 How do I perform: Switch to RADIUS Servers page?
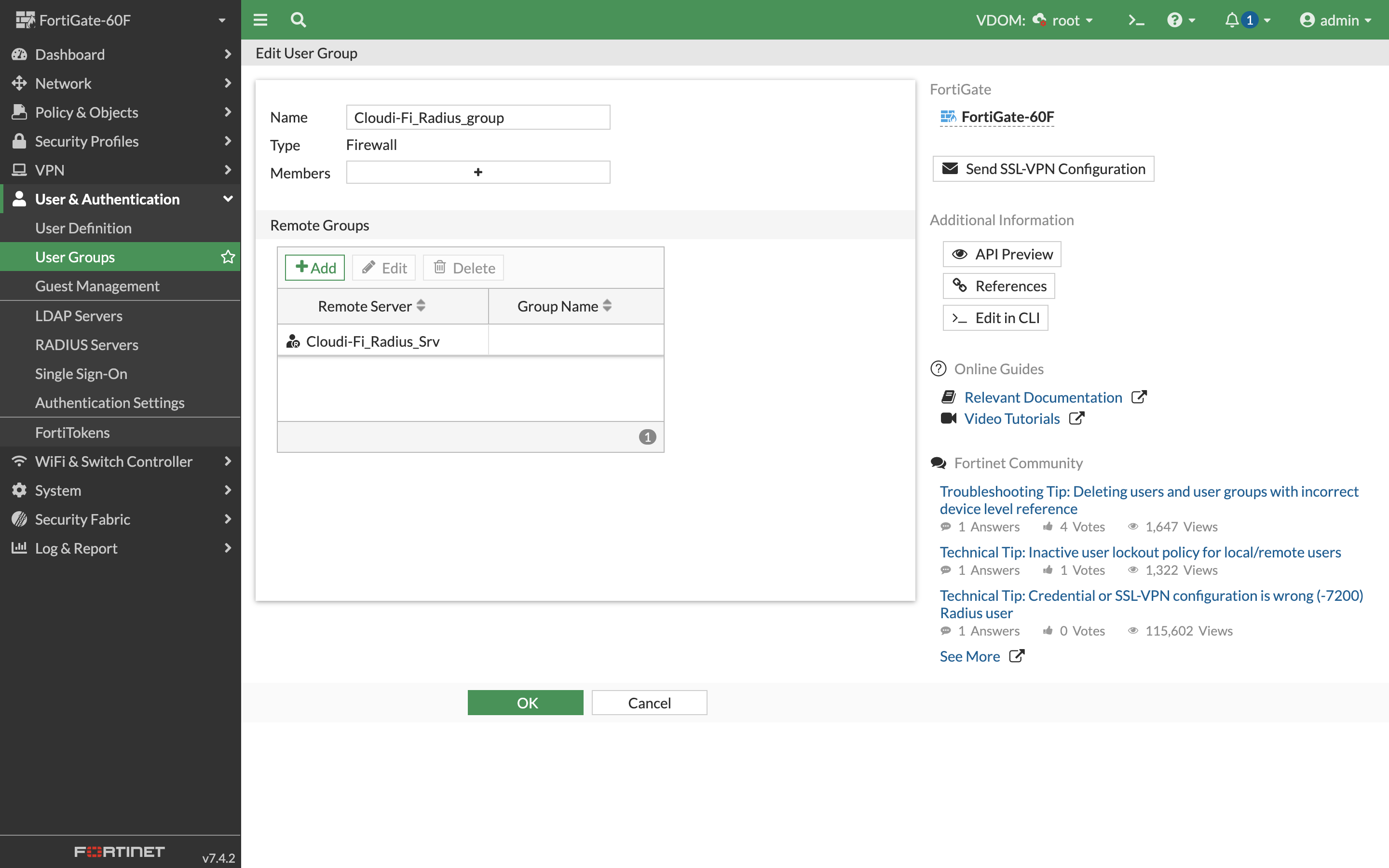[87, 344]
